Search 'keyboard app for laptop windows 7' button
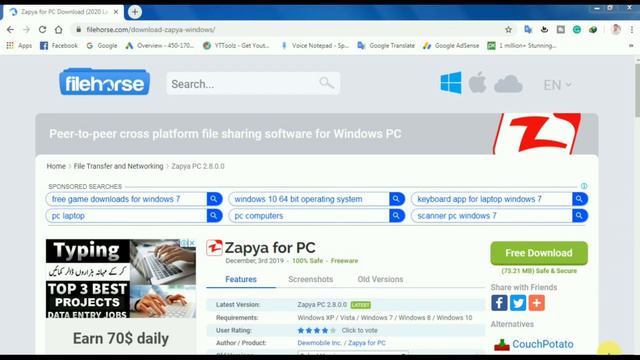Viewport: 640px width, 360px height. 580,199
